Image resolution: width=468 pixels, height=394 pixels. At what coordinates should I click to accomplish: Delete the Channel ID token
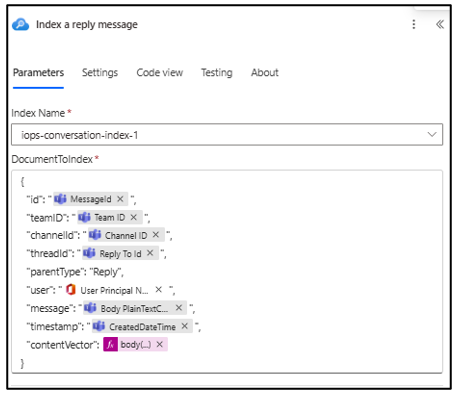tap(156, 235)
